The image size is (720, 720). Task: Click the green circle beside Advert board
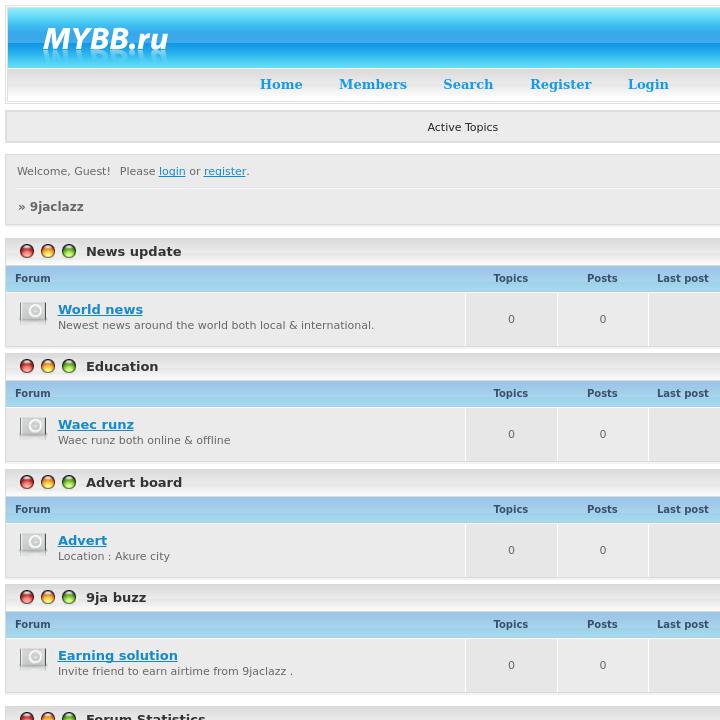click(x=69, y=483)
